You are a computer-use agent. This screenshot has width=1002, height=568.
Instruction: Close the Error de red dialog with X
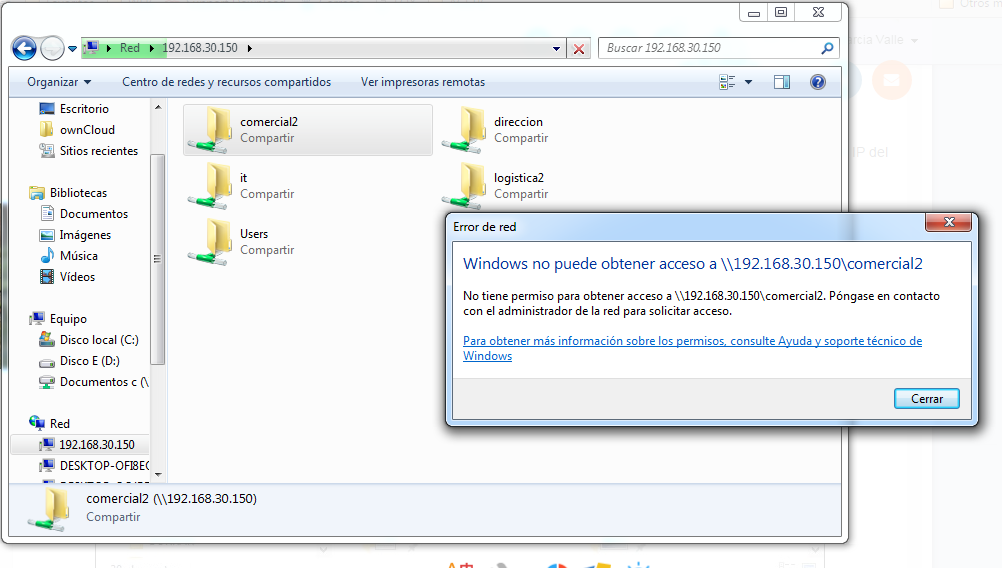949,222
